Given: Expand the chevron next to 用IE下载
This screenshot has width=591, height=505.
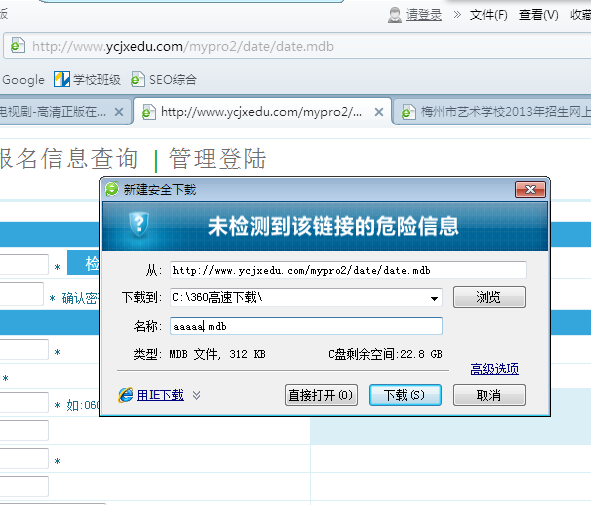Looking at the screenshot, I should pyautogui.click(x=196, y=395).
